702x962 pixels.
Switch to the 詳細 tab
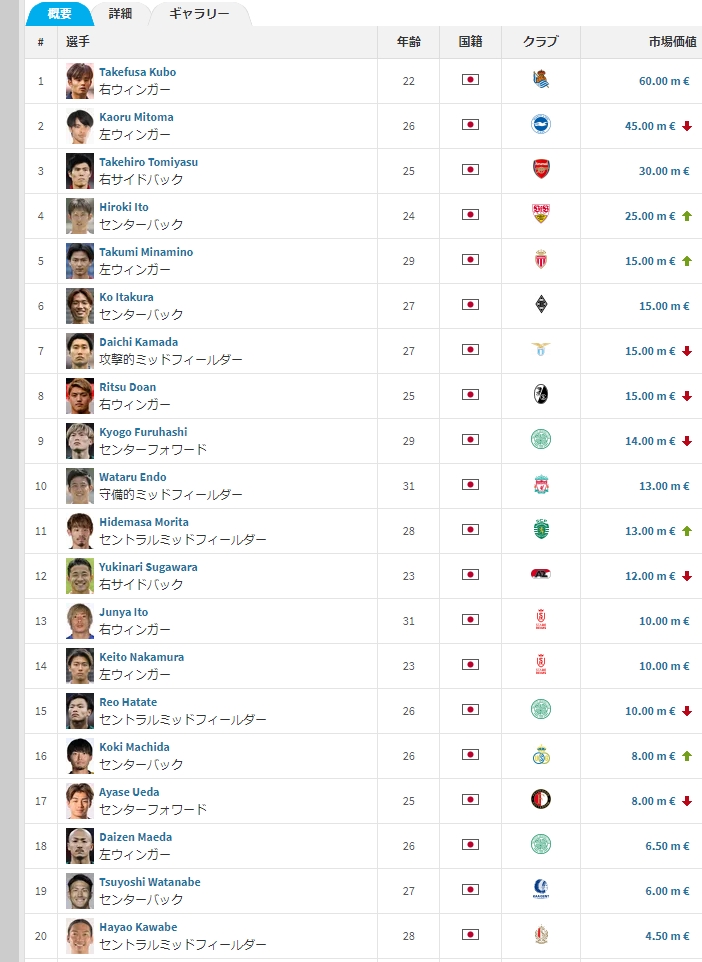[120, 14]
